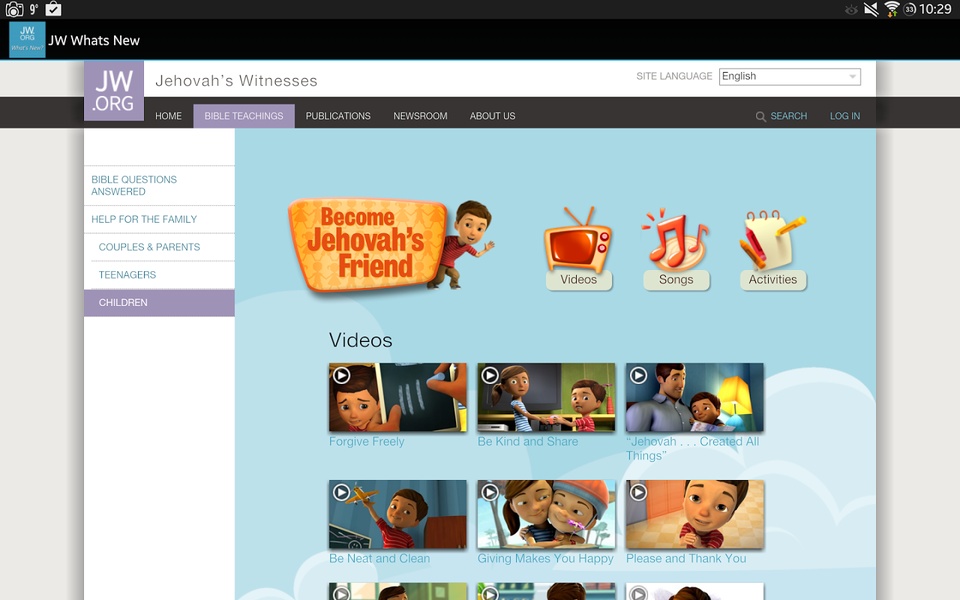The height and width of the screenshot is (600, 960).
Task: Click the search magnifier icon
Action: pyautogui.click(x=760, y=116)
